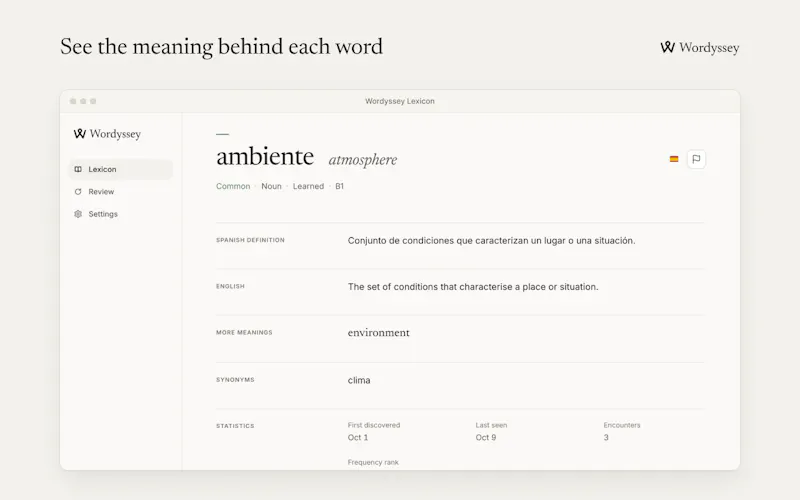Click the 'ENGLISH' label
The image size is (800, 500).
pos(230,286)
